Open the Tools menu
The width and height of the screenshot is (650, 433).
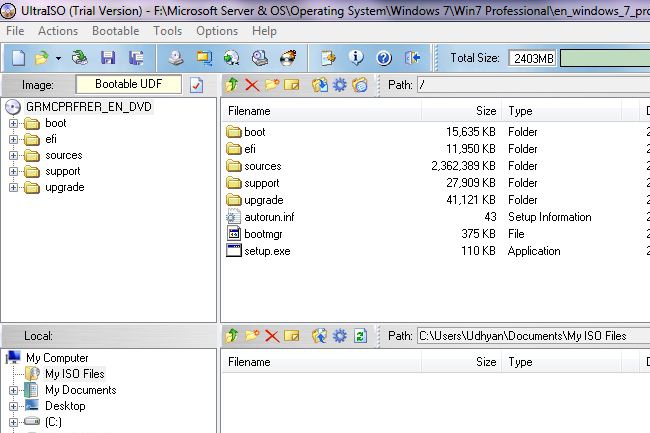[x=167, y=31]
